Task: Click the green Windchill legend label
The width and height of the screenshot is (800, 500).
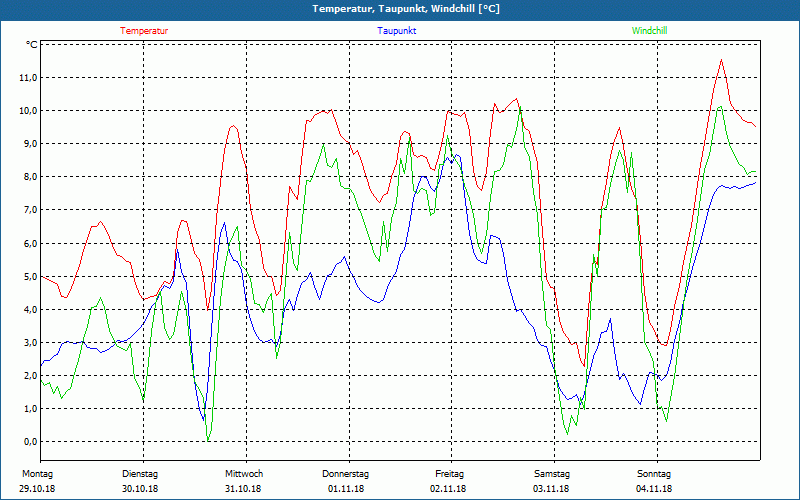Action: 649,31
